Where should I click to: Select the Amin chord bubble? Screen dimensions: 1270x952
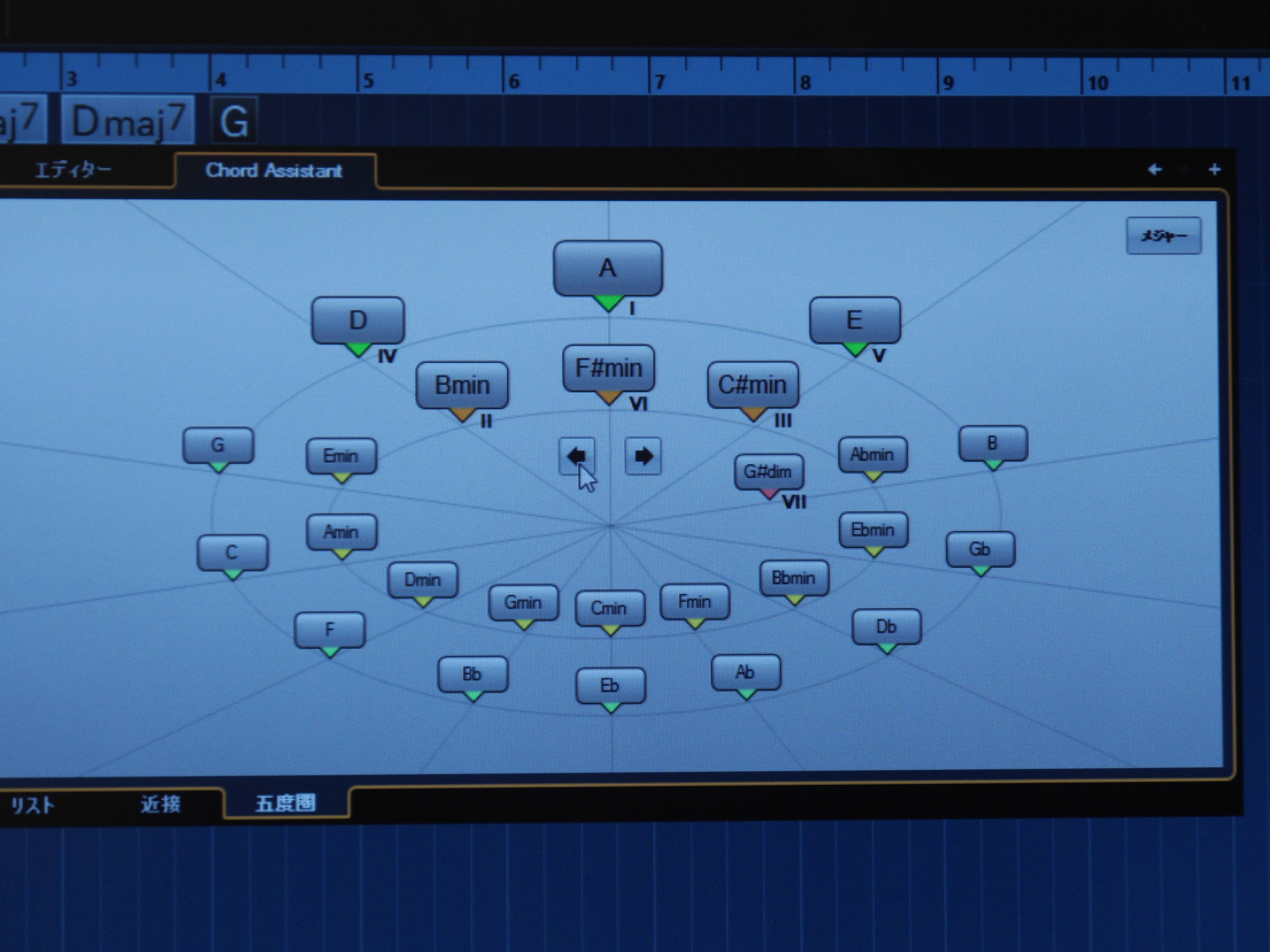[341, 532]
